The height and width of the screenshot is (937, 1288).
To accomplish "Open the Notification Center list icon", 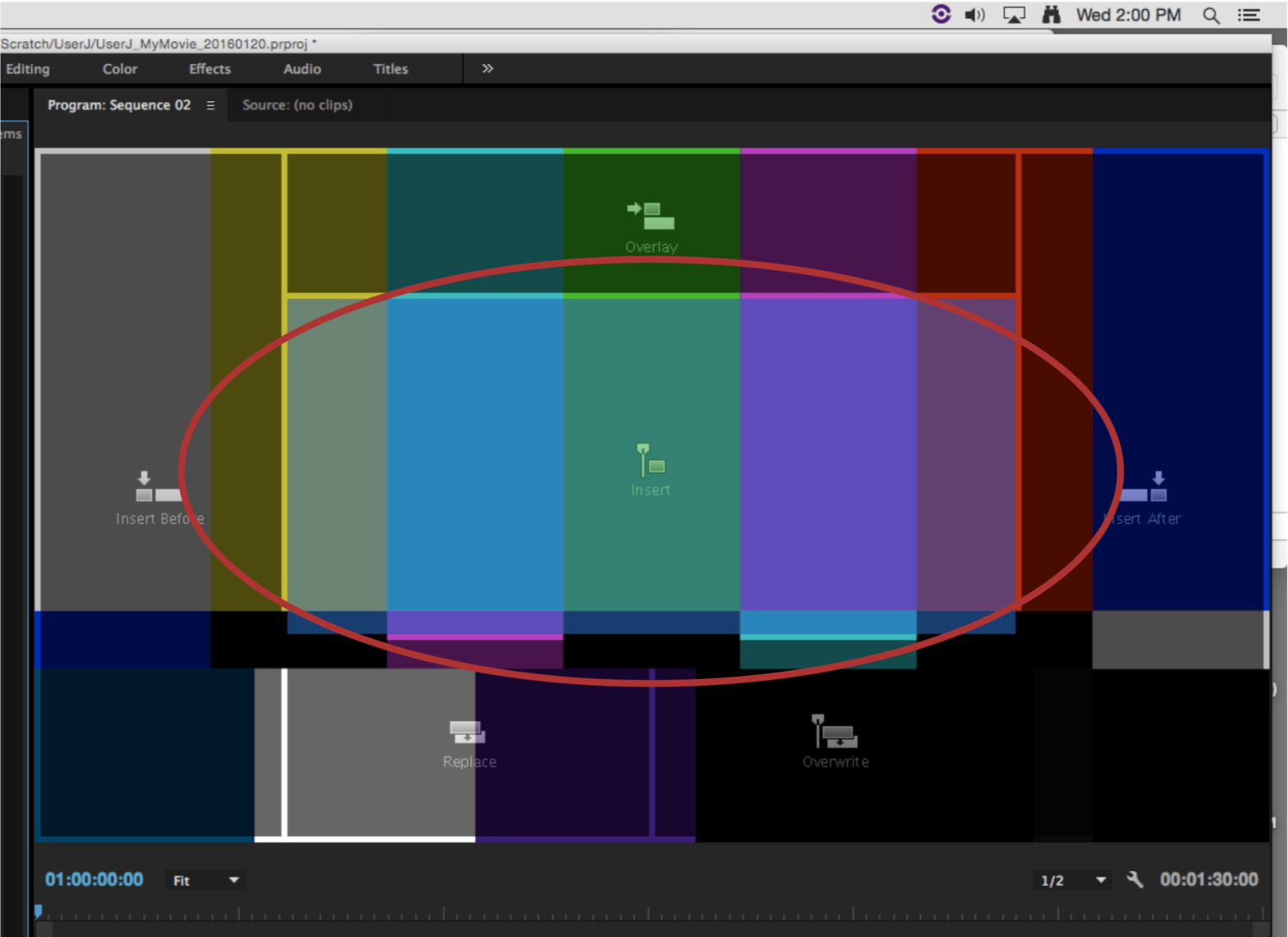I will (1249, 15).
